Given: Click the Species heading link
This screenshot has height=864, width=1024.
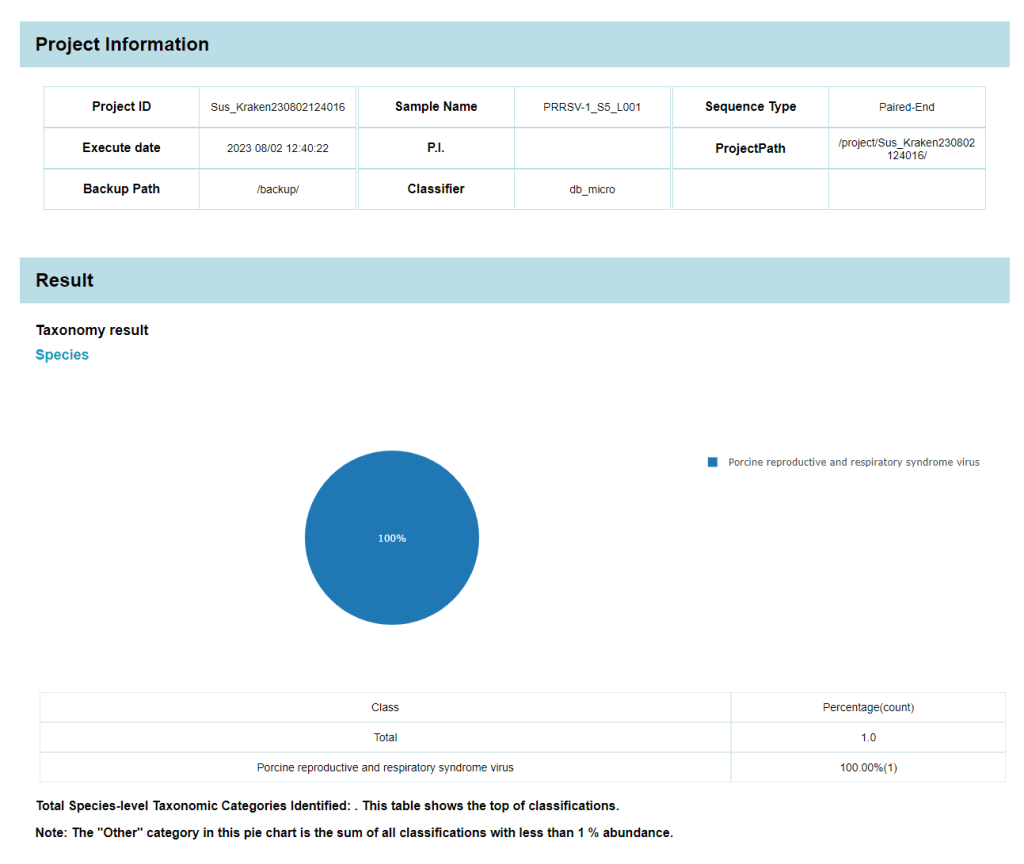Looking at the screenshot, I should tap(62, 355).
